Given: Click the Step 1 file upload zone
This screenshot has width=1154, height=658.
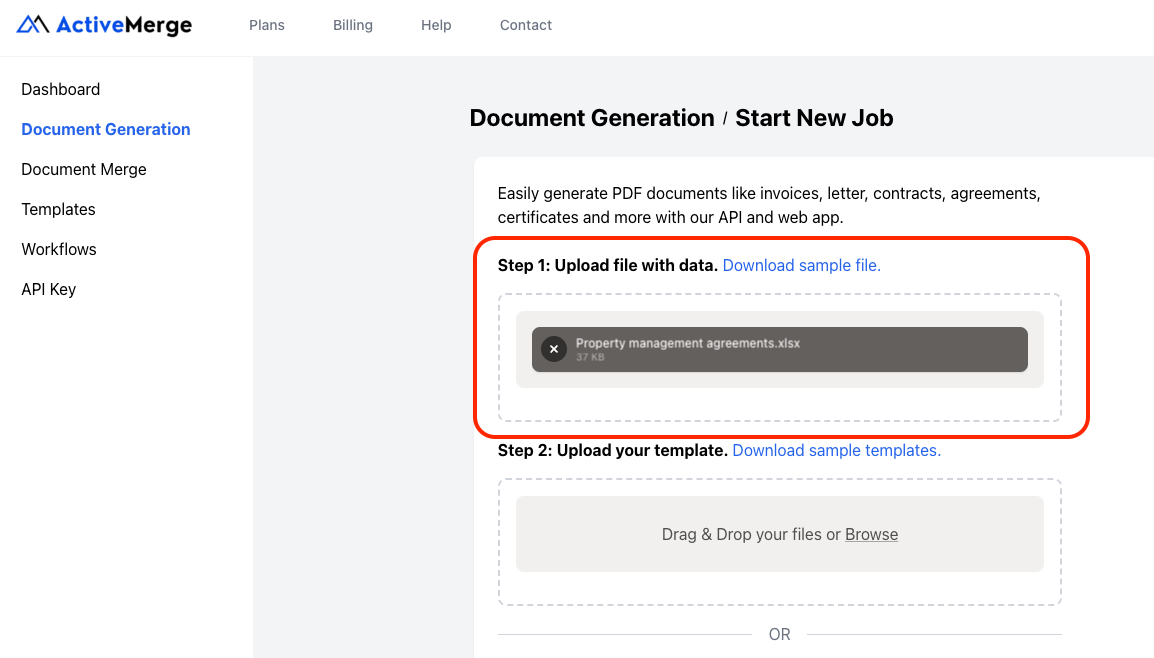Looking at the screenshot, I should (780, 400).
